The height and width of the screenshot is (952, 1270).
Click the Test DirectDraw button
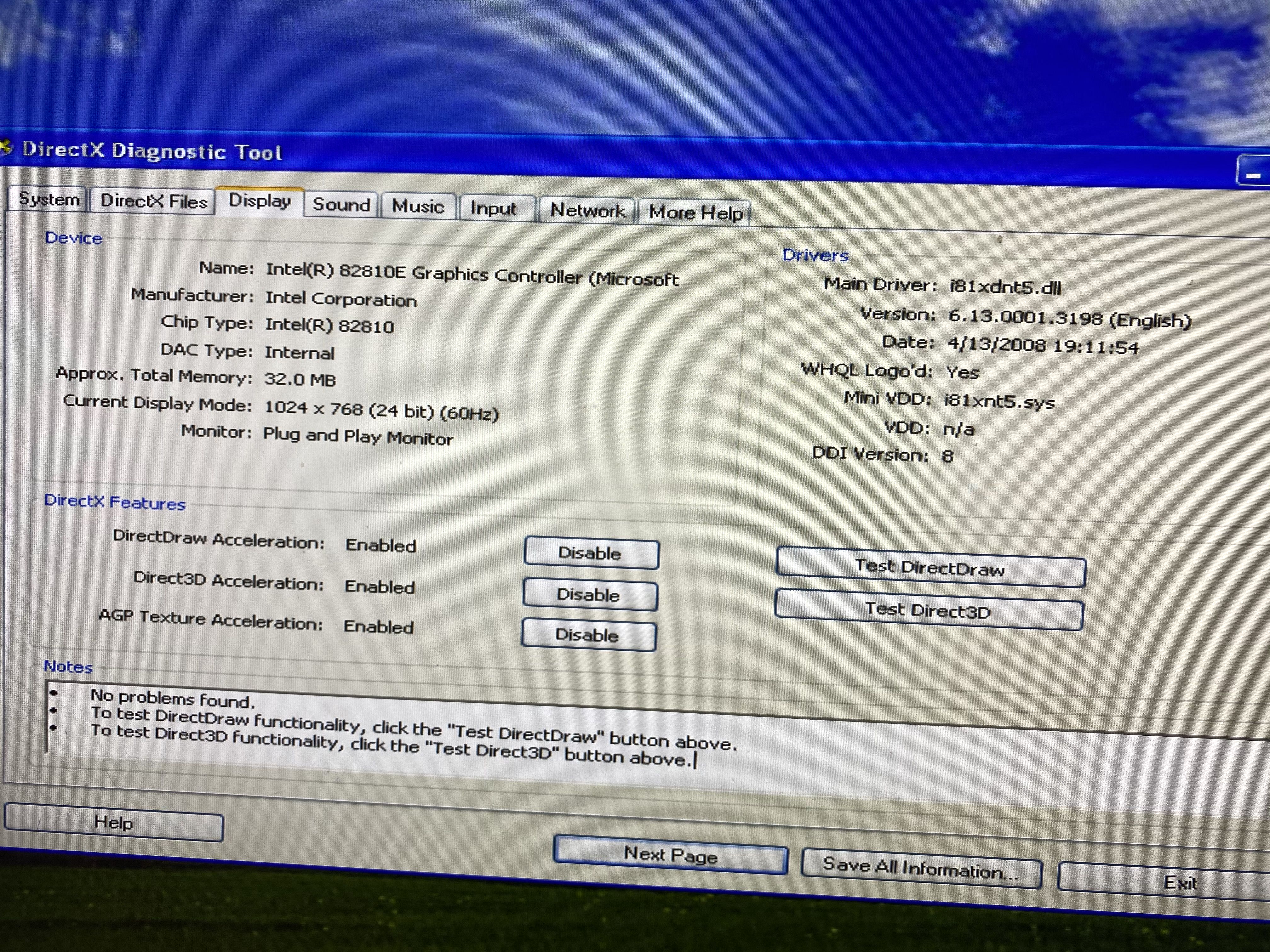(930, 568)
